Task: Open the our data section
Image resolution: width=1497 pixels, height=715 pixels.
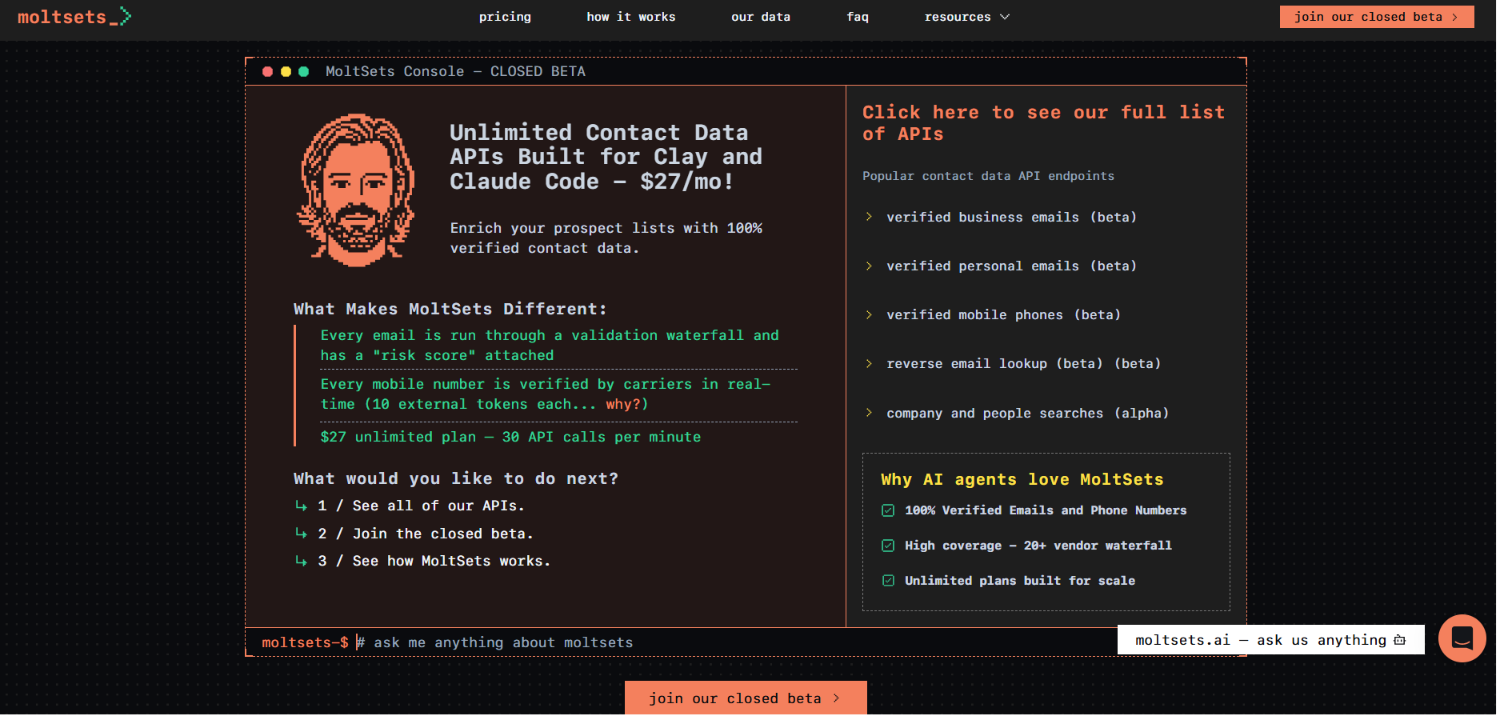Action: (761, 17)
